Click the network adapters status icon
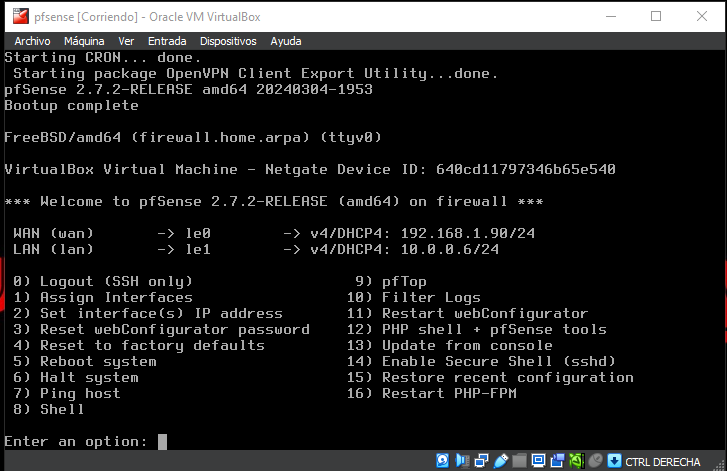 coord(481,461)
